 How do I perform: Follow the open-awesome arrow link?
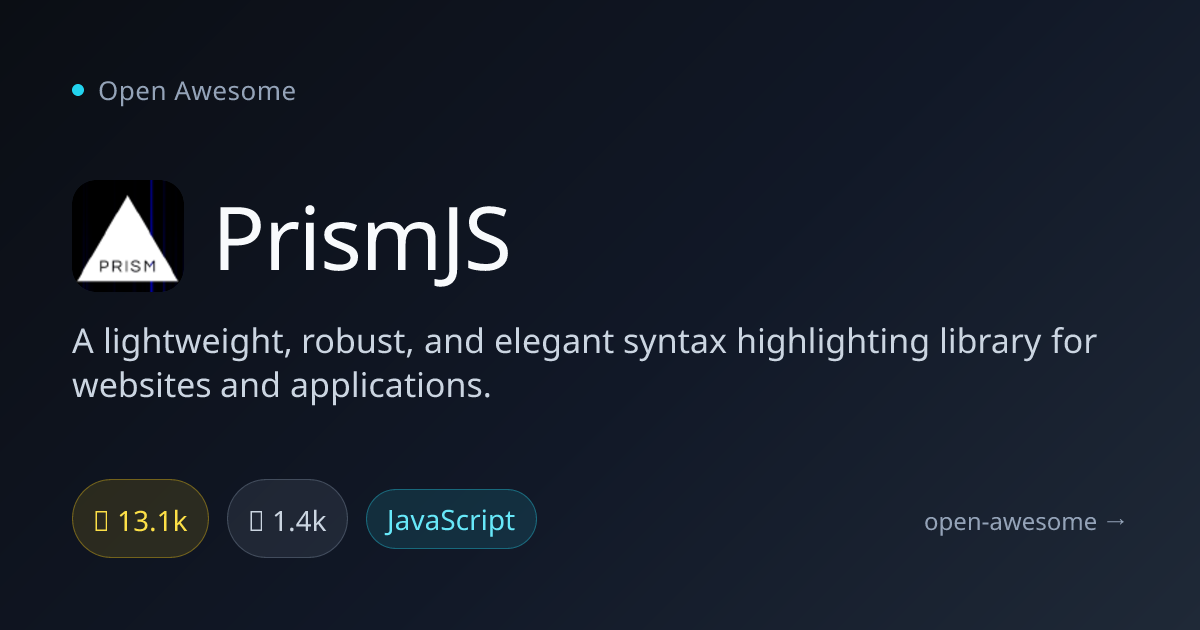1025,521
